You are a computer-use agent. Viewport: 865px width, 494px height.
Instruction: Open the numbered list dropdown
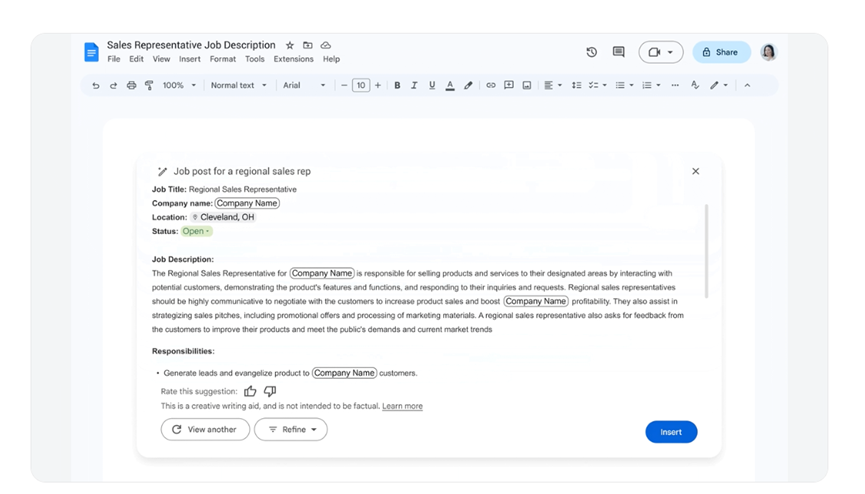point(651,86)
